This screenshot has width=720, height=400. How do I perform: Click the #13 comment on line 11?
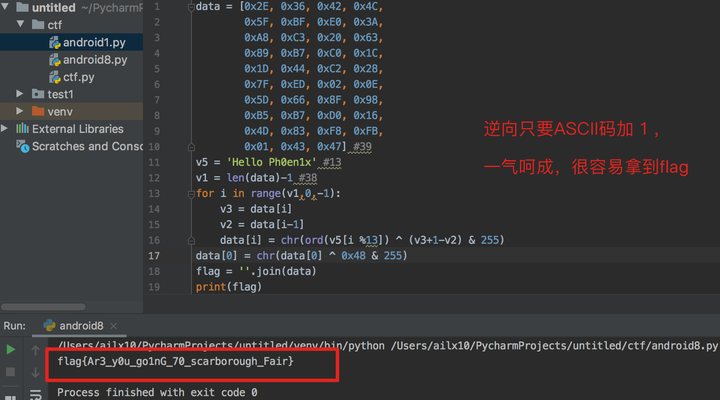(332, 162)
